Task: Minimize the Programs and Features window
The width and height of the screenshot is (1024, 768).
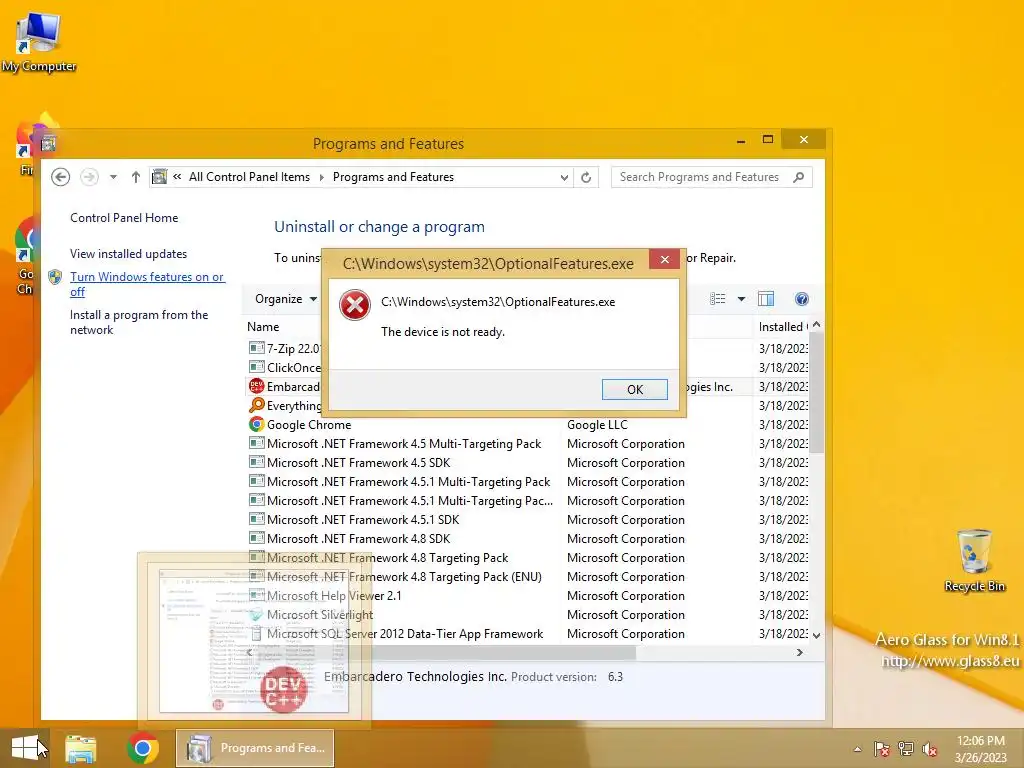Action: (741, 140)
